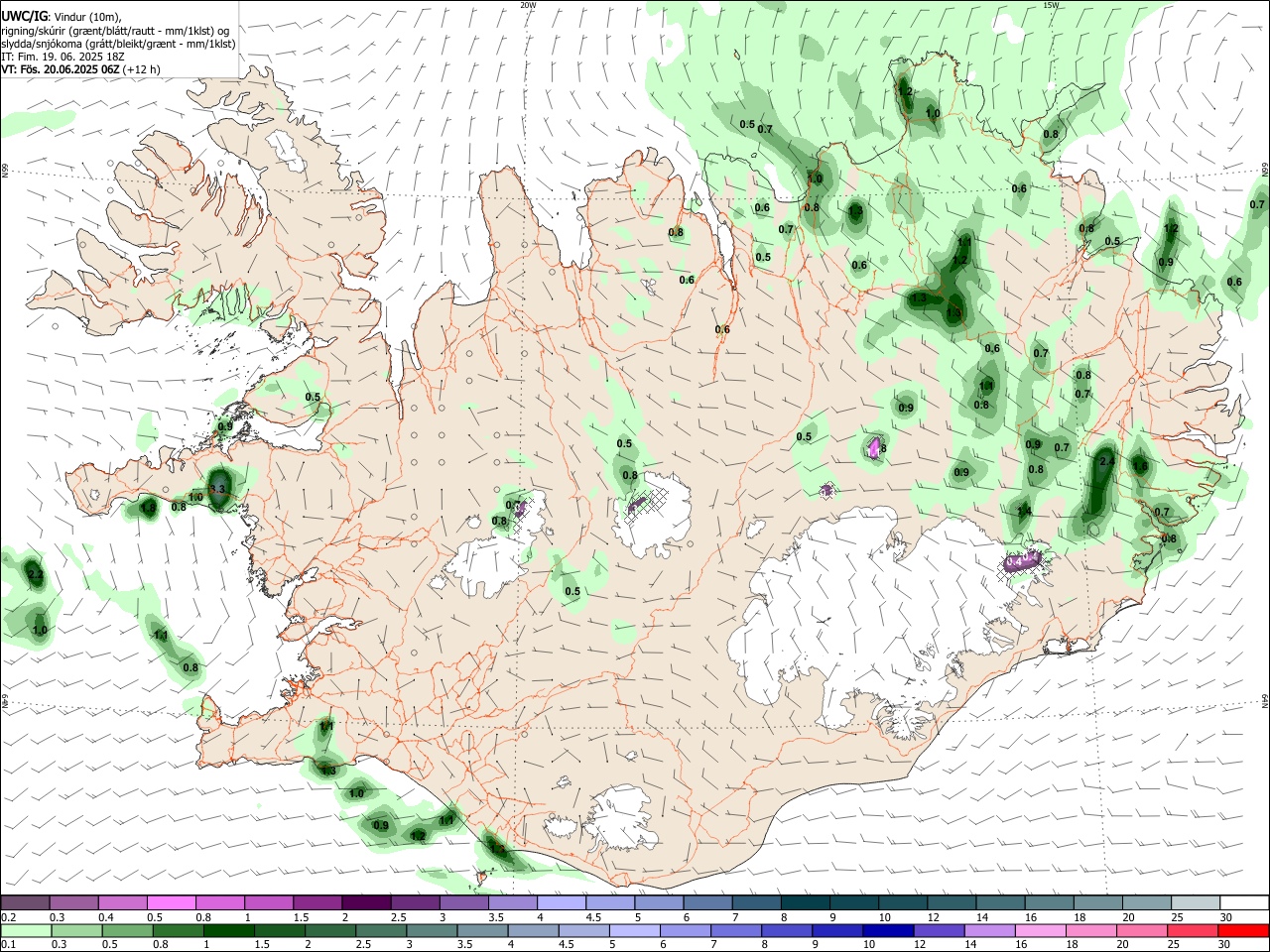Click the greyish-purple 0.2 swatch in upper legend row
Screen dimensions: 1270x952
(x=26, y=903)
